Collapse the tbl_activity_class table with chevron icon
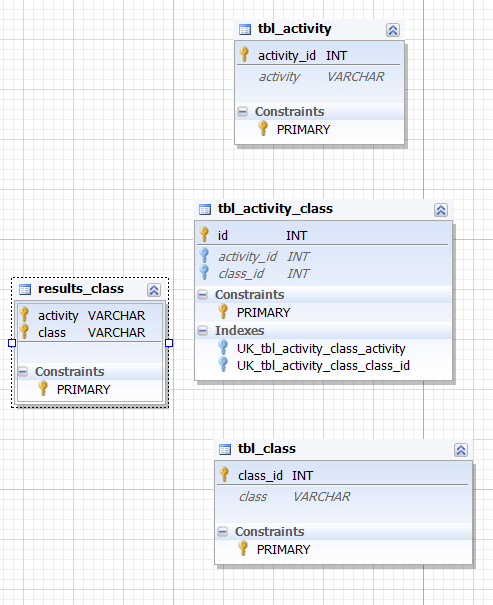Viewport: 493px width, 605px height. pos(441,210)
